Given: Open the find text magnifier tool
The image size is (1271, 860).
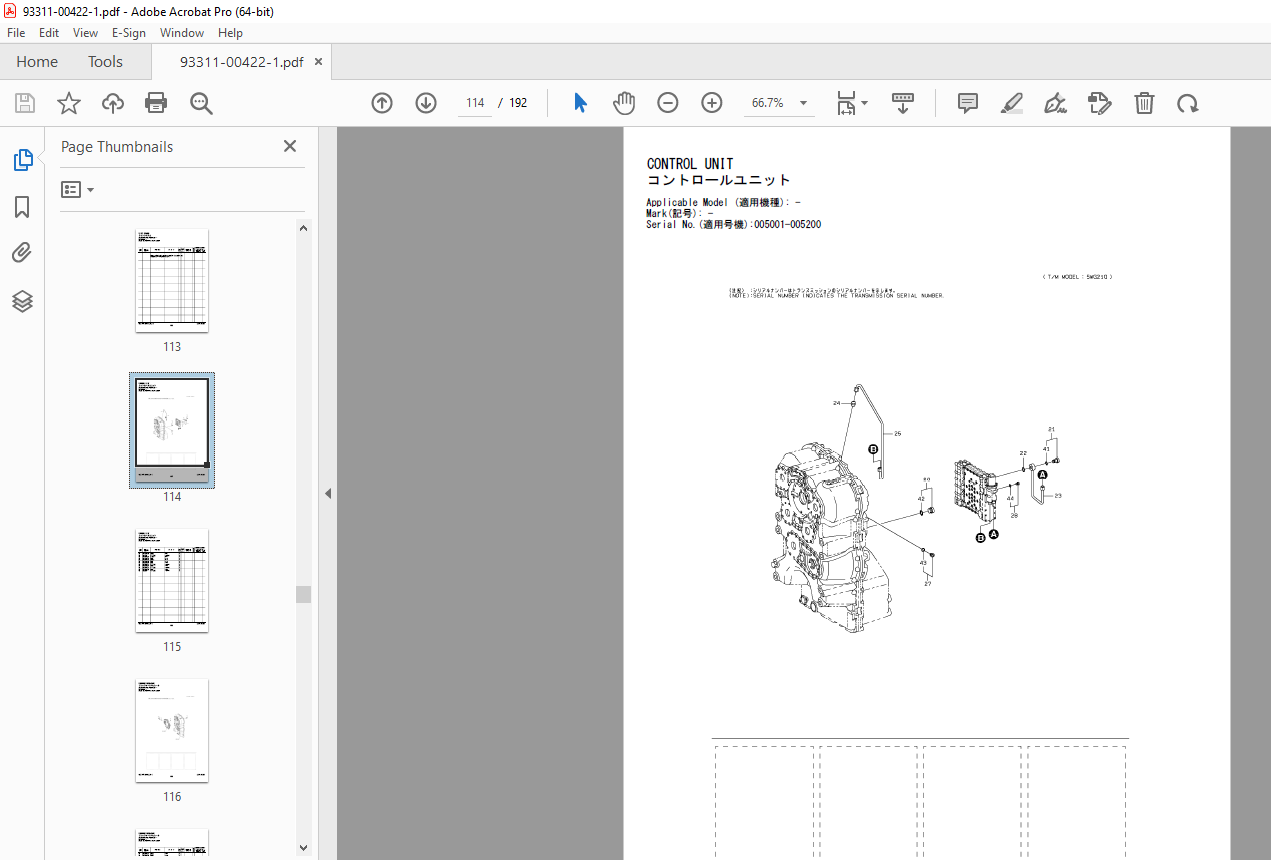Looking at the screenshot, I should point(201,103).
